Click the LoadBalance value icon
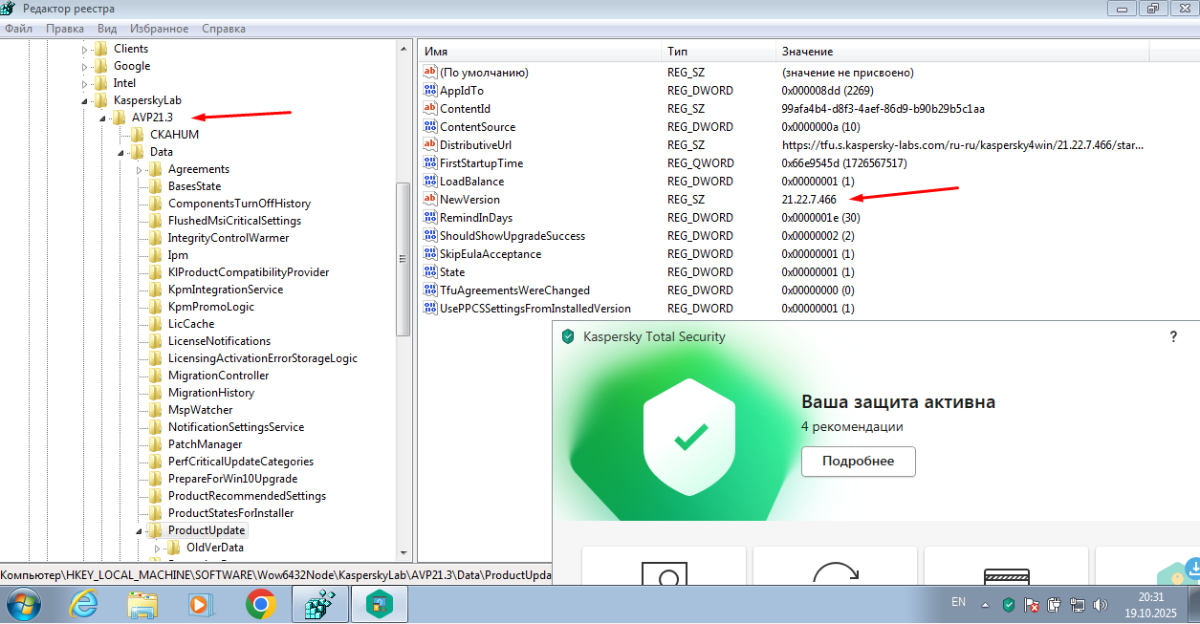The width and height of the screenshot is (1200, 624). 431,181
